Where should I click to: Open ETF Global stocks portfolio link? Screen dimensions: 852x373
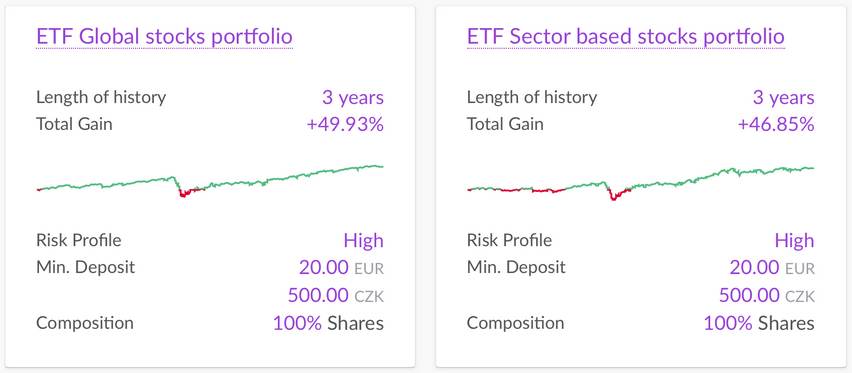coord(164,37)
